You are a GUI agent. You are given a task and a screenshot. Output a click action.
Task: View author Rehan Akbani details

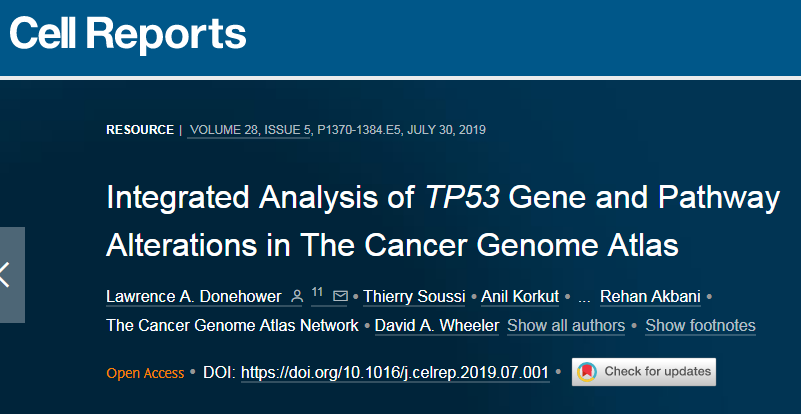[x=650, y=296]
